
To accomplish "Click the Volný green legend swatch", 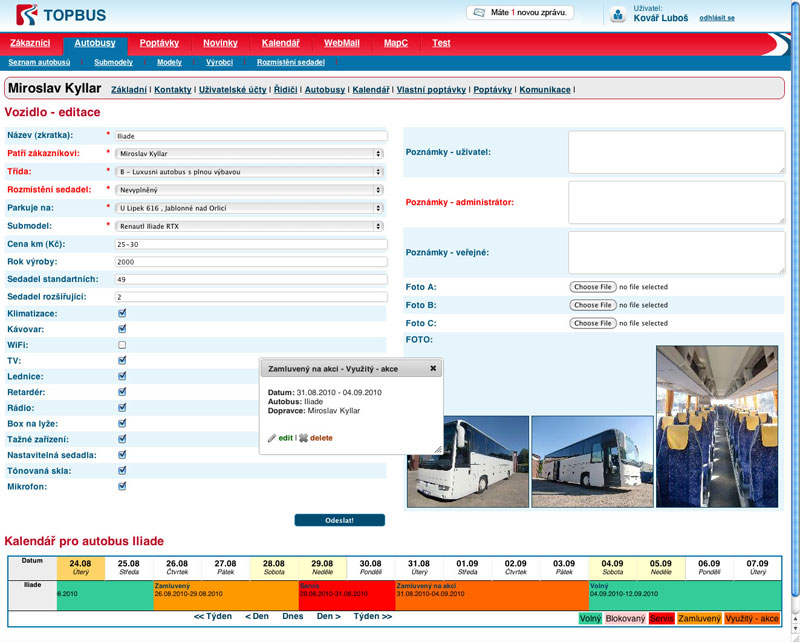I will pos(590,619).
